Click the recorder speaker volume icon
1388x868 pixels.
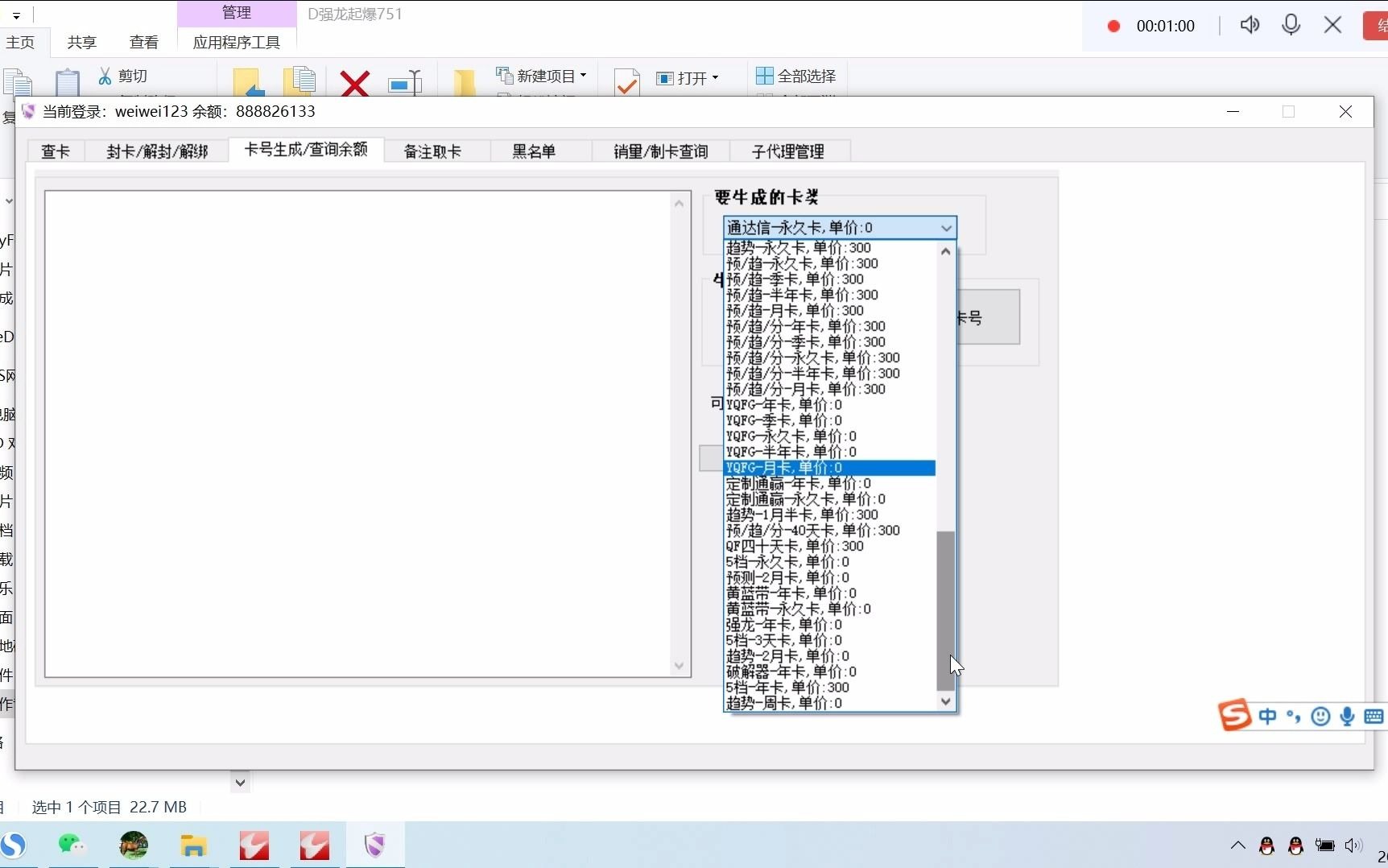[1250, 25]
